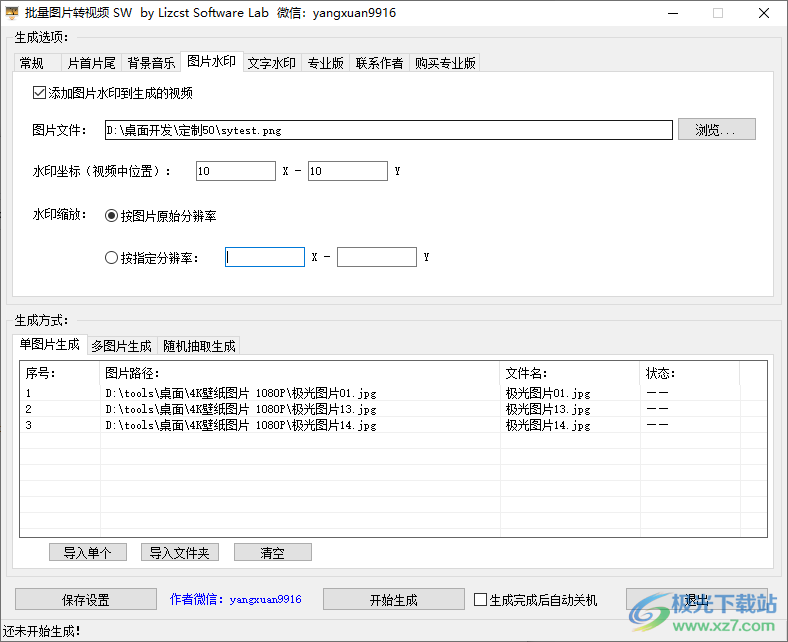
Task: Click the 退出 button
Action: 697,599
